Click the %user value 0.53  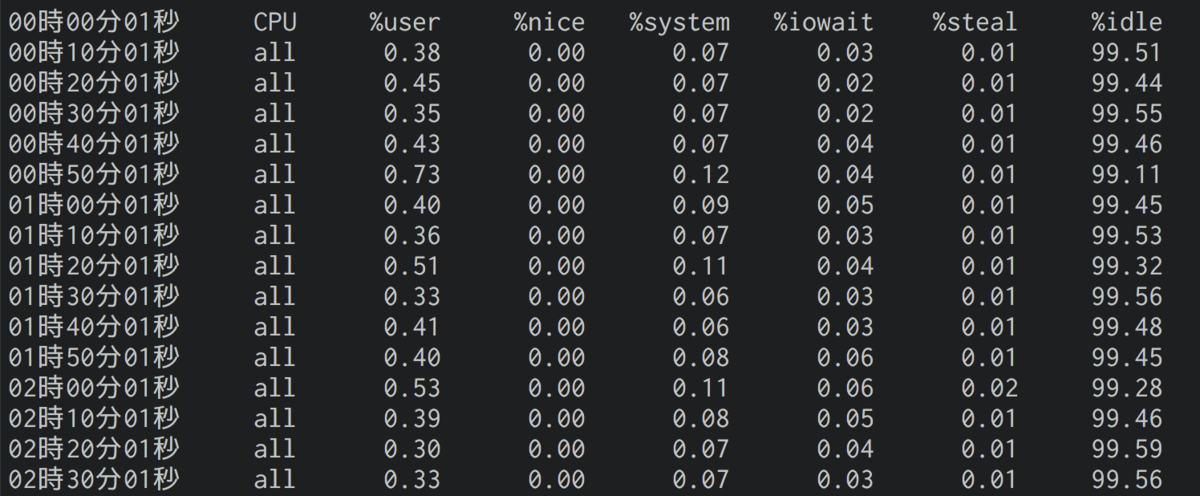coord(412,389)
